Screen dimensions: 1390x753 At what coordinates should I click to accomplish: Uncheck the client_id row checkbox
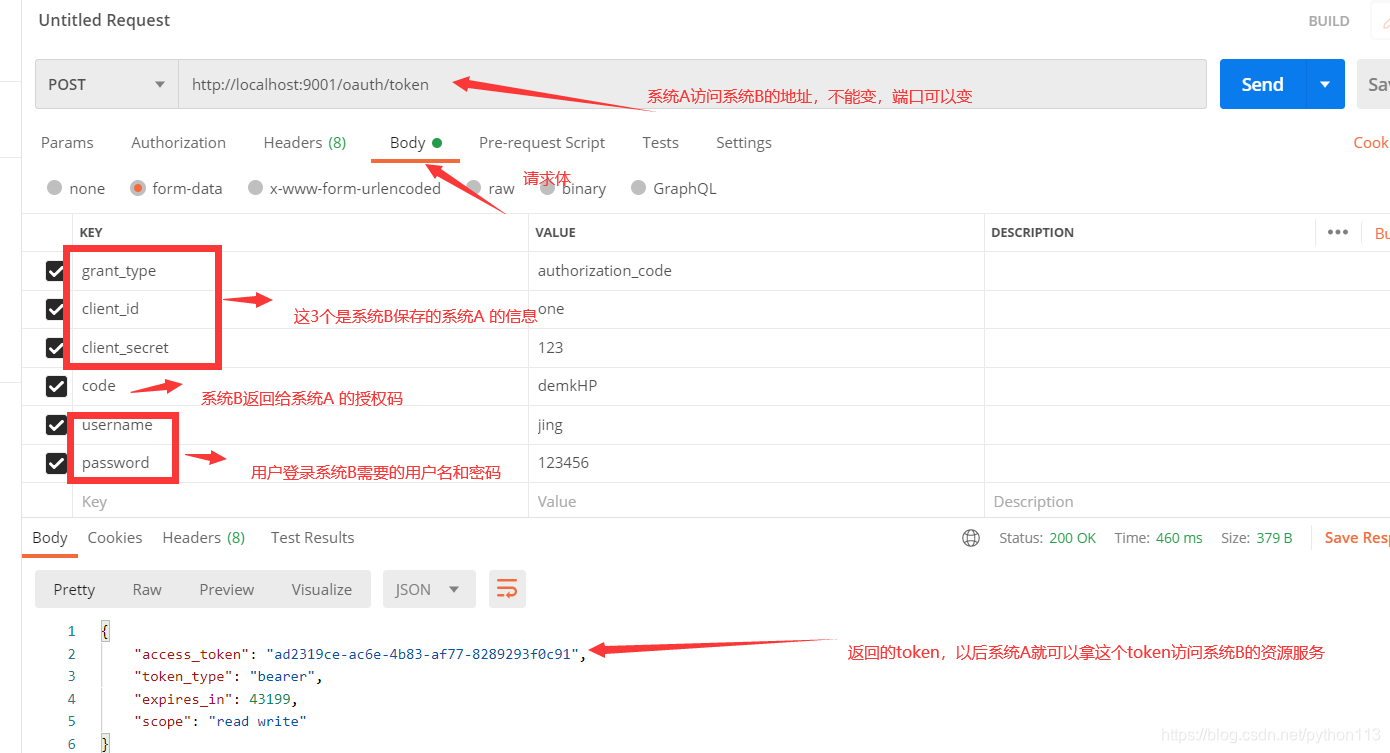click(x=56, y=309)
